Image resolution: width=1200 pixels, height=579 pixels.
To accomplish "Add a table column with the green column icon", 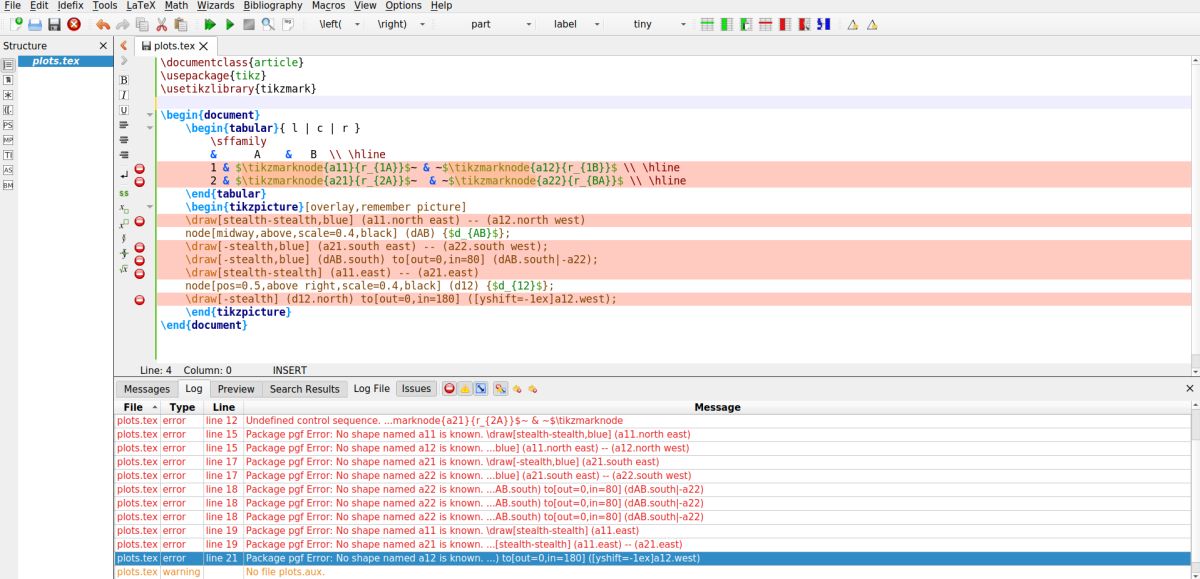I will pos(727,24).
